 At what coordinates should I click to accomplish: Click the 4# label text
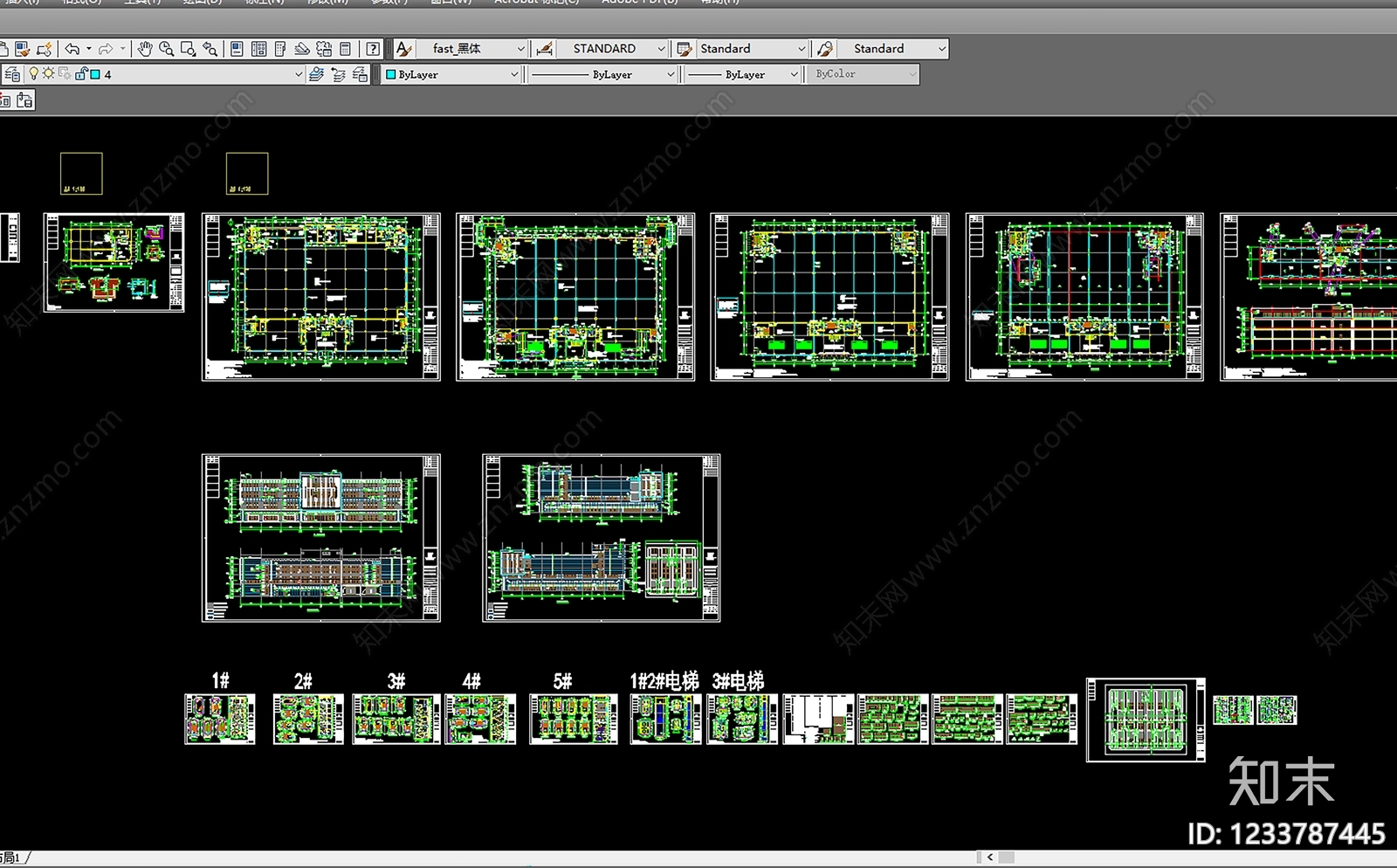coord(471,681)
